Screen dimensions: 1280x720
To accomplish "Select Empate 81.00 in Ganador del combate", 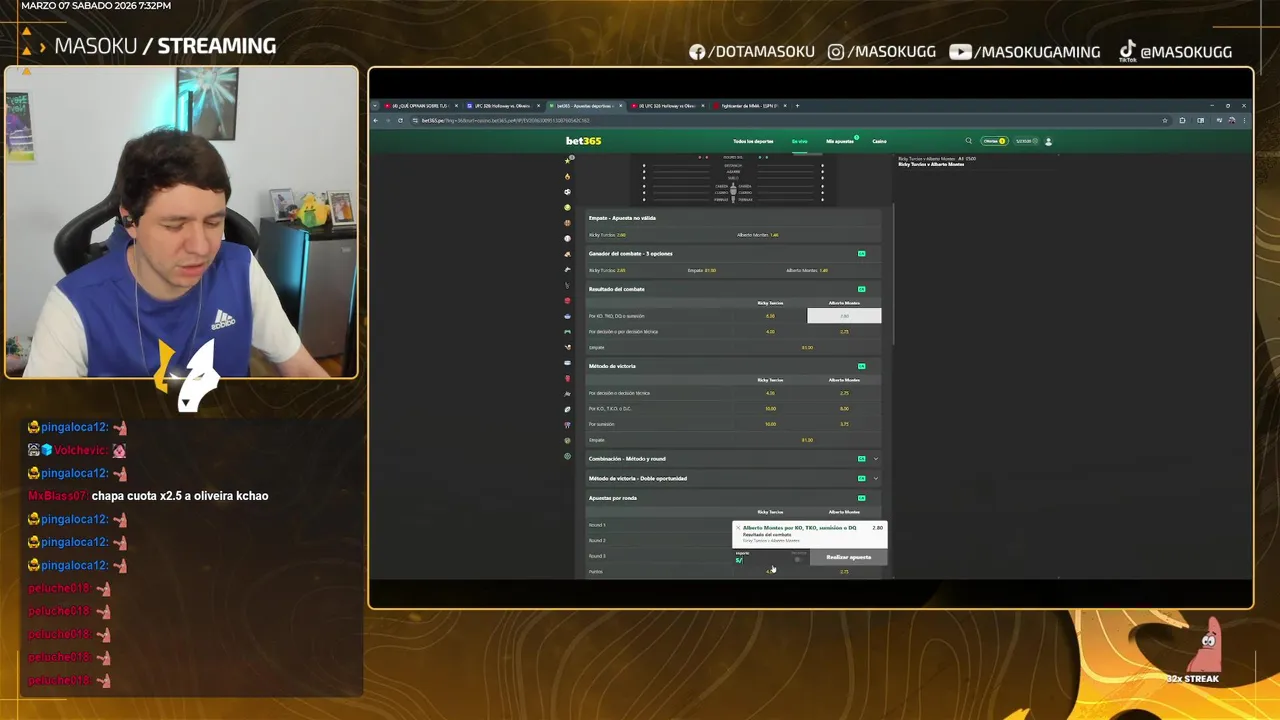I will pos(702,270).
